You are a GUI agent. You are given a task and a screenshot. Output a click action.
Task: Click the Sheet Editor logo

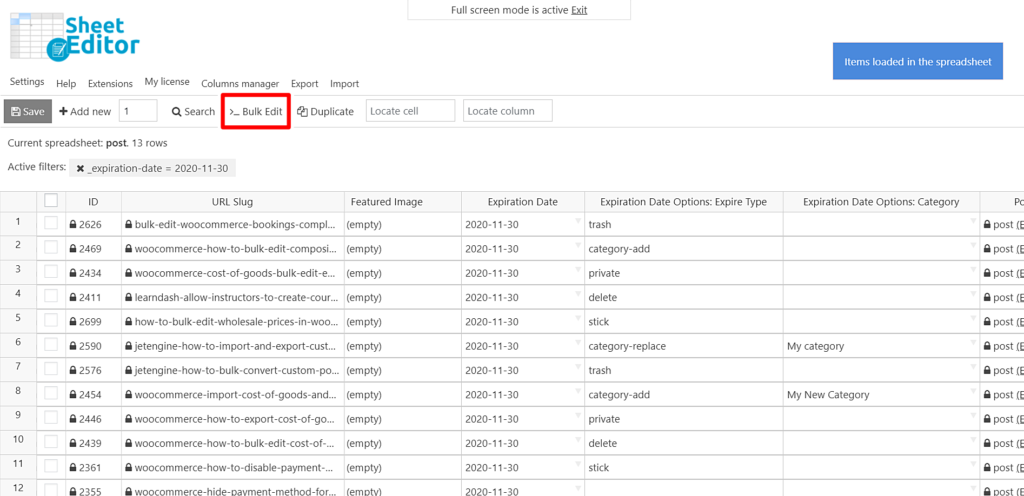coord(75,38)
